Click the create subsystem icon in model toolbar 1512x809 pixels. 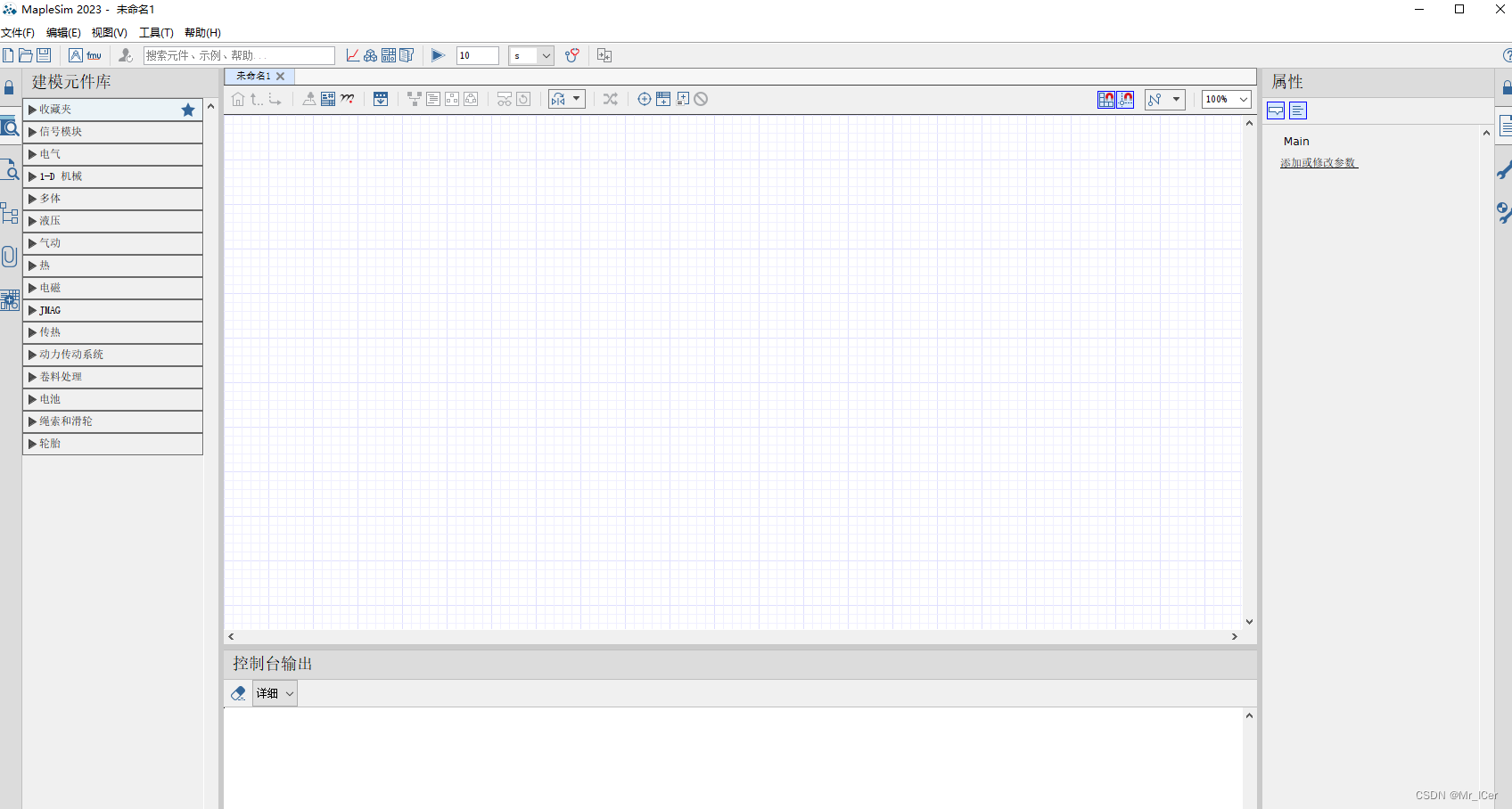tap(309, 99)
